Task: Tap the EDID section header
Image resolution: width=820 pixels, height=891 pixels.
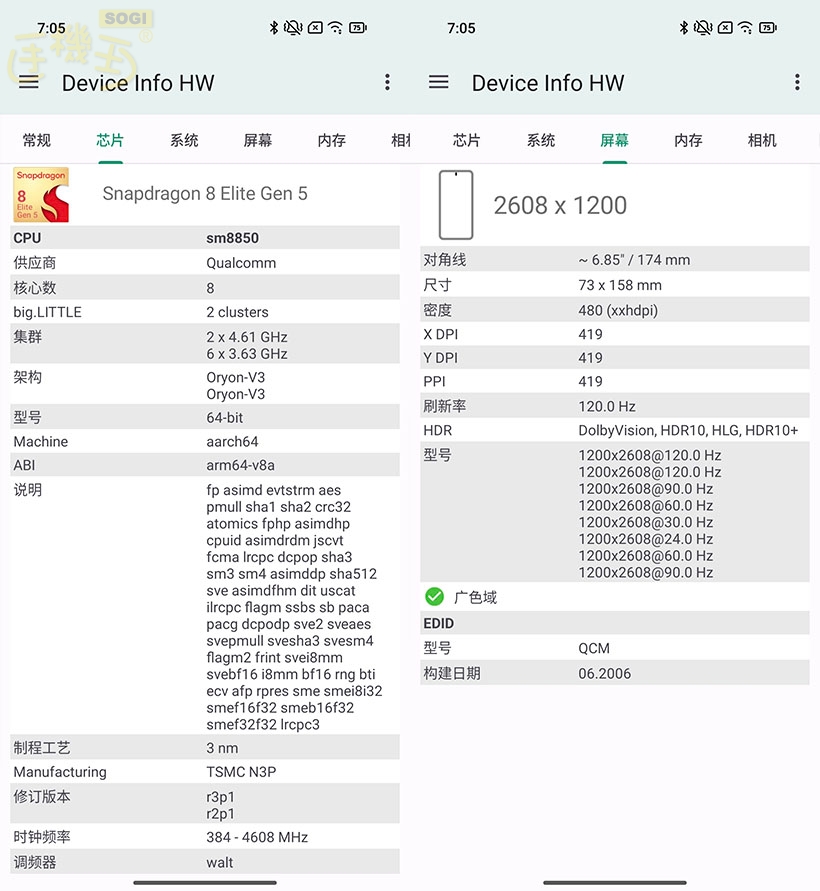Action: pyautogui.click(x=615, y=623)
